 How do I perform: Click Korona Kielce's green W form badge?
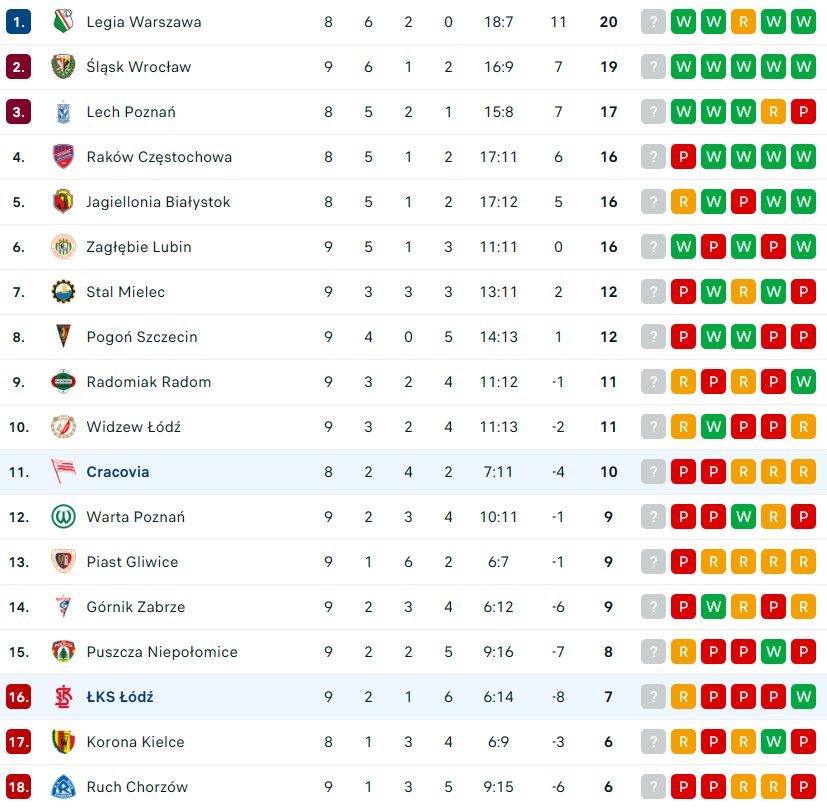pos(773,742)
